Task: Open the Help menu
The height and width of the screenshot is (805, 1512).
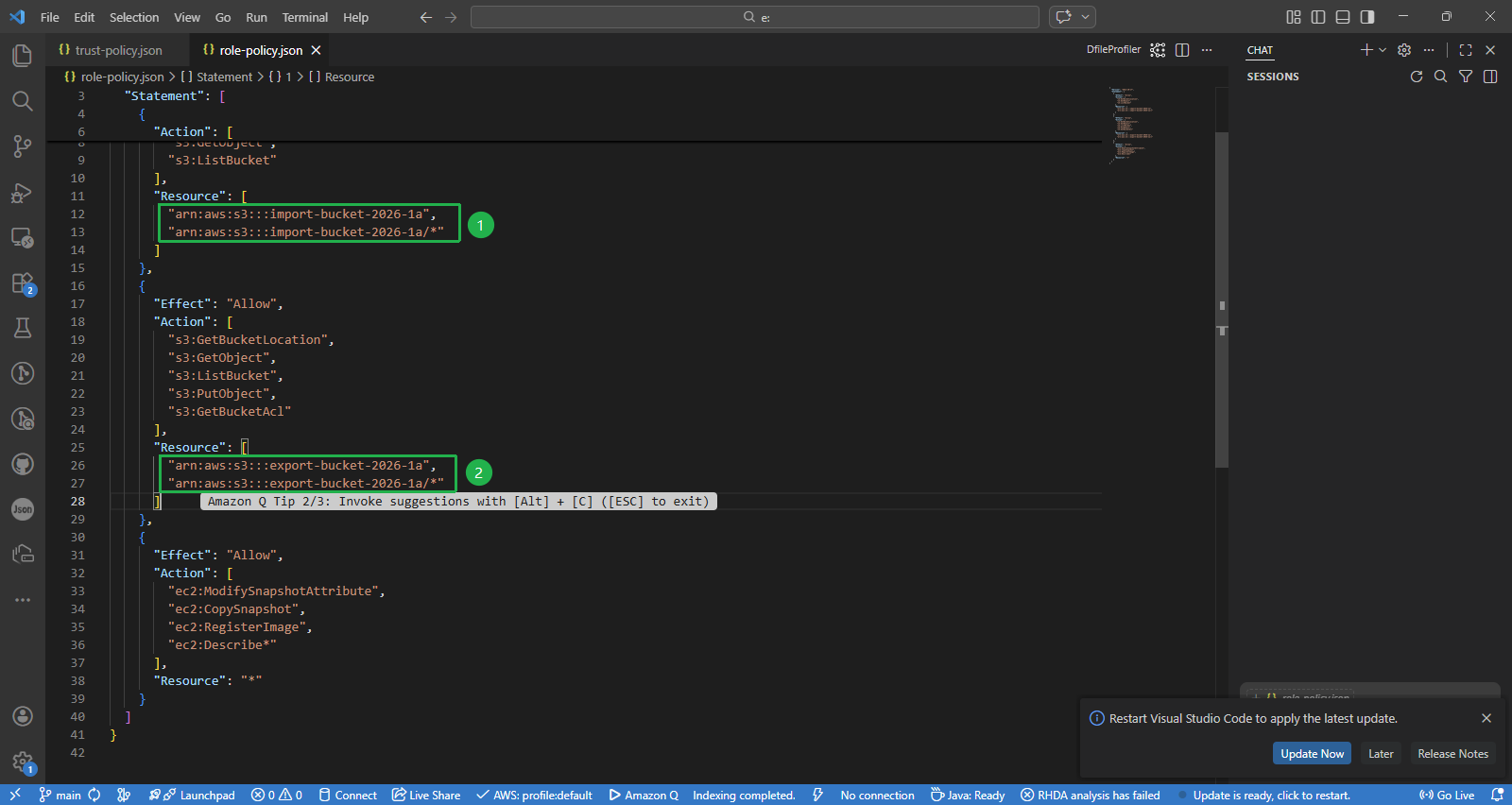Action: 355,17
